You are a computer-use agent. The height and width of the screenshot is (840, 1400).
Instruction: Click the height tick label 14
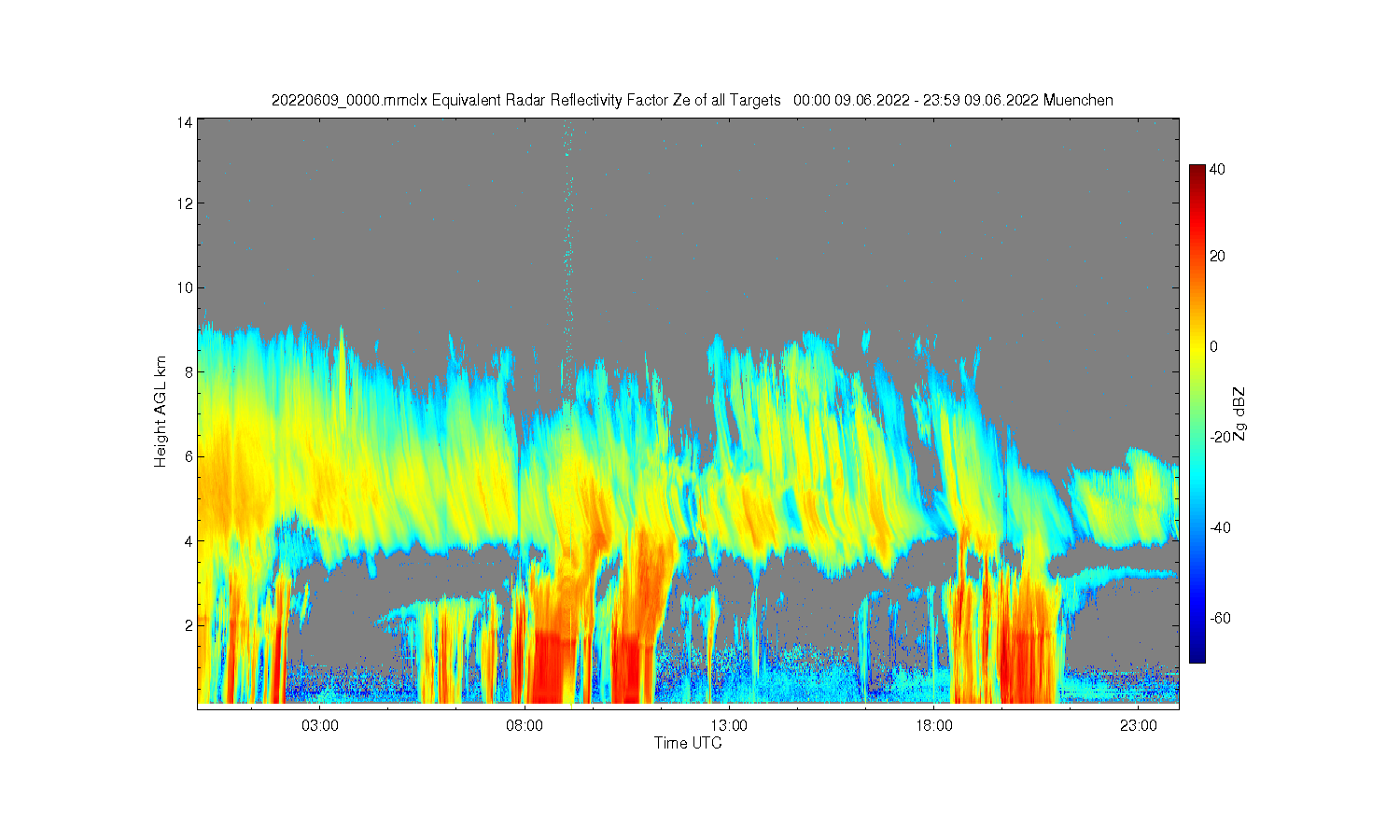(185, 122)
